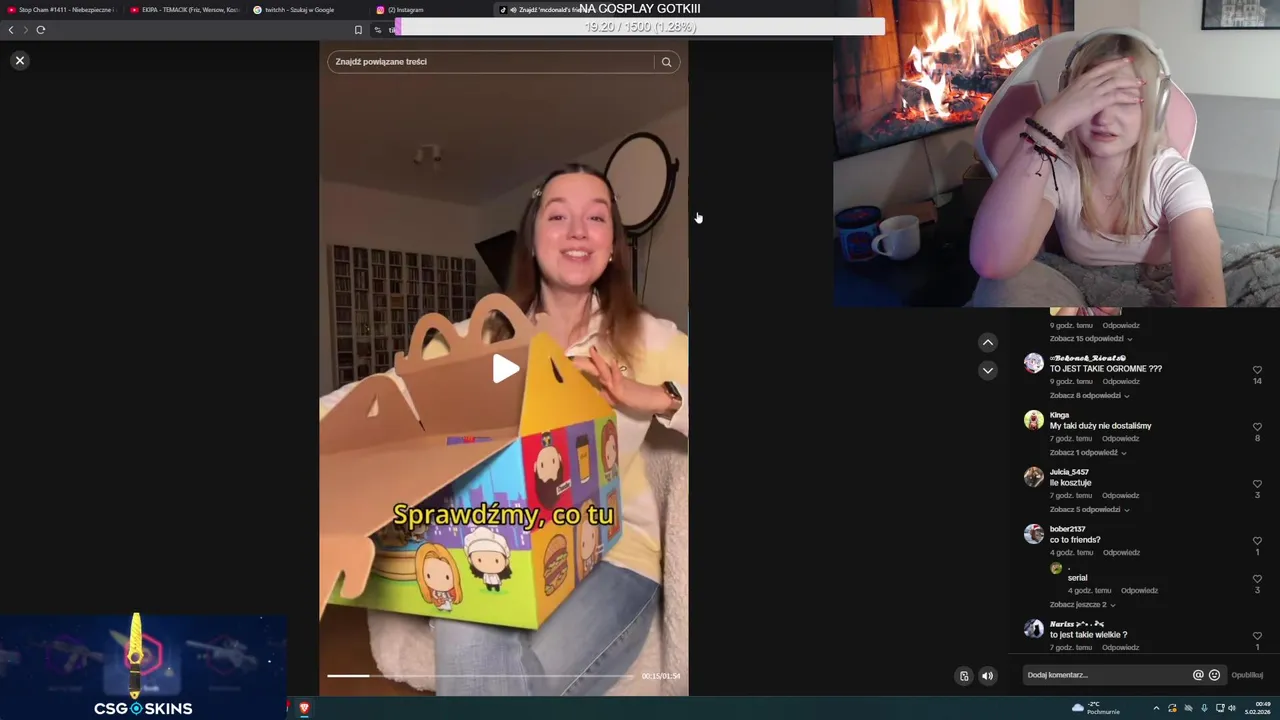Open weather widget '-2°C Pochmurnie'
Image resolution: width=1280 pixels, height=720 pixels.
click(1096, 708)
